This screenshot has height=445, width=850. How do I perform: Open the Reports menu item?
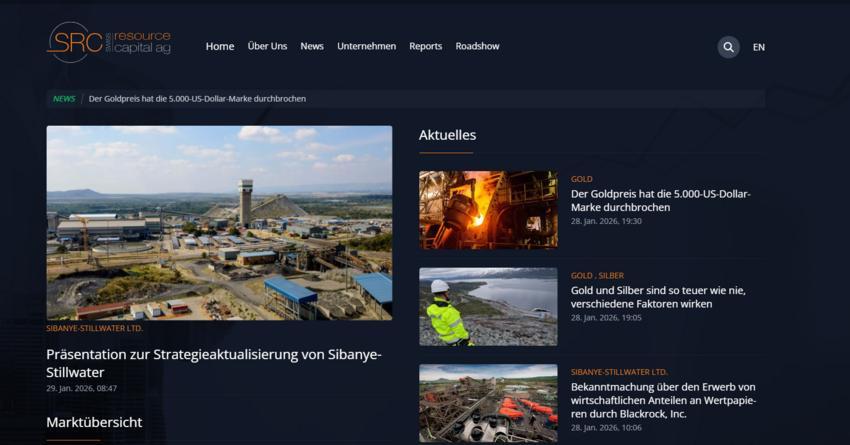pyautogui.click(x=426, y=46)
